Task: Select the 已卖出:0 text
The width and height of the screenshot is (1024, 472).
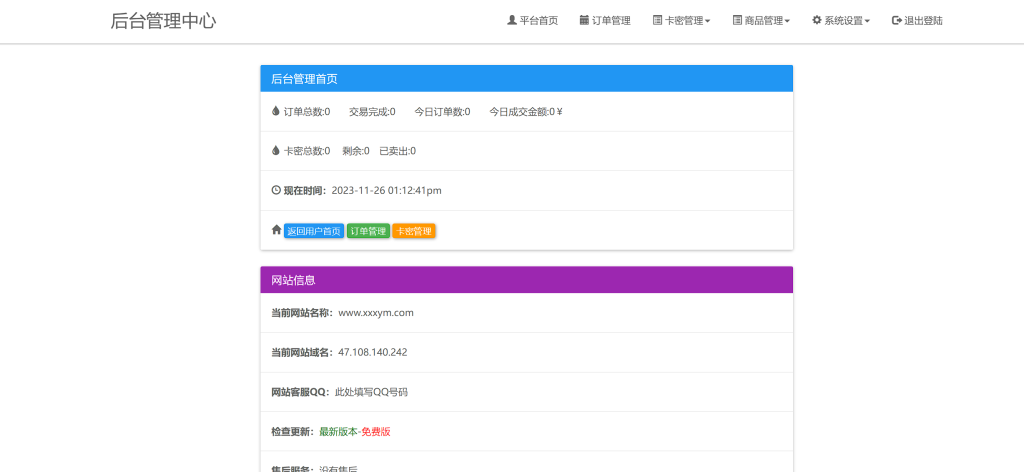Action: (398, 151)
